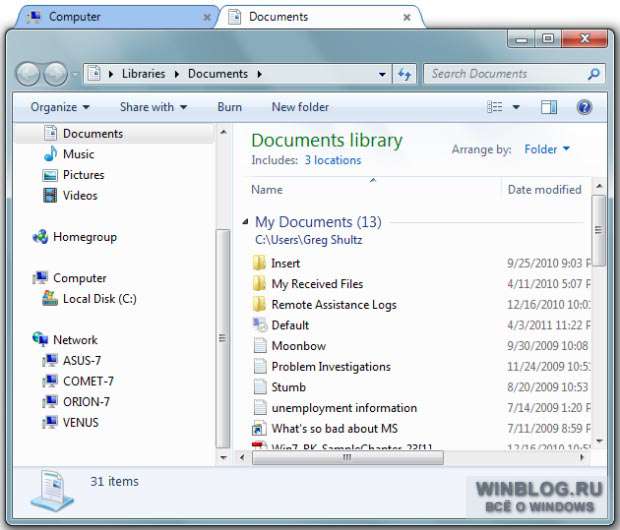Screen dimensions: 620x530
Task: Click the scroll right arrow of the file list
Action: coord(581,458)
